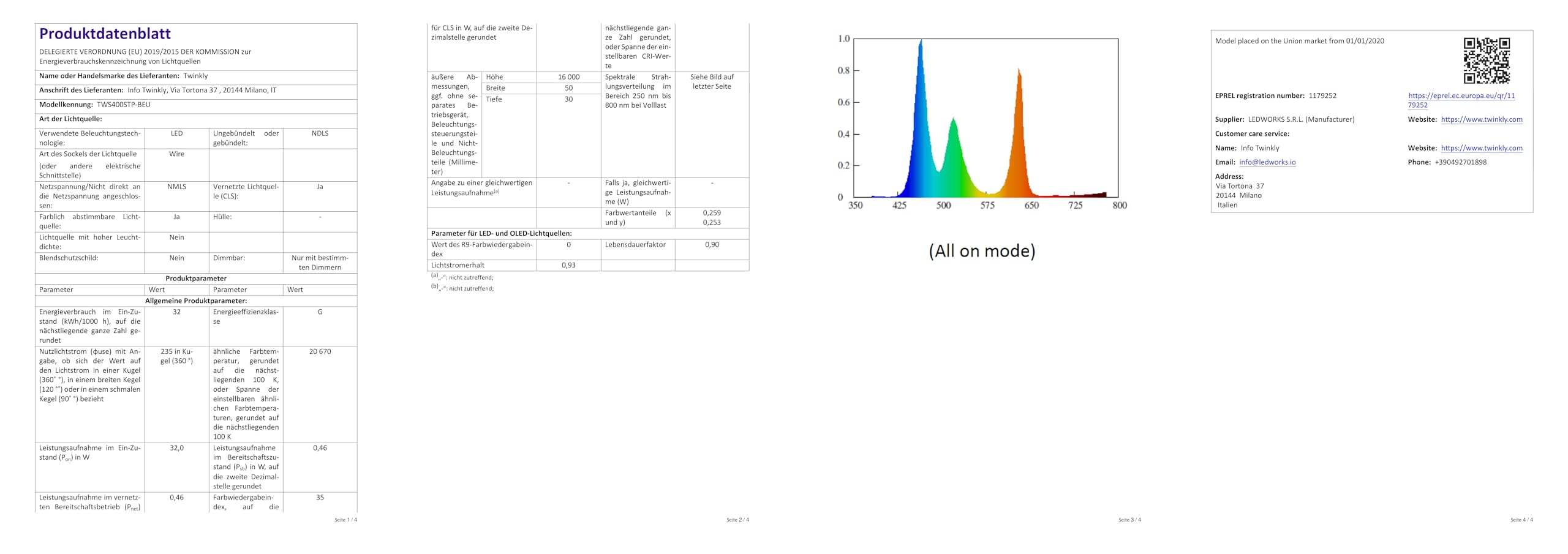1568x554 pixels.
Task: Click the "Hülle:" label
Action: coord(222,217)
